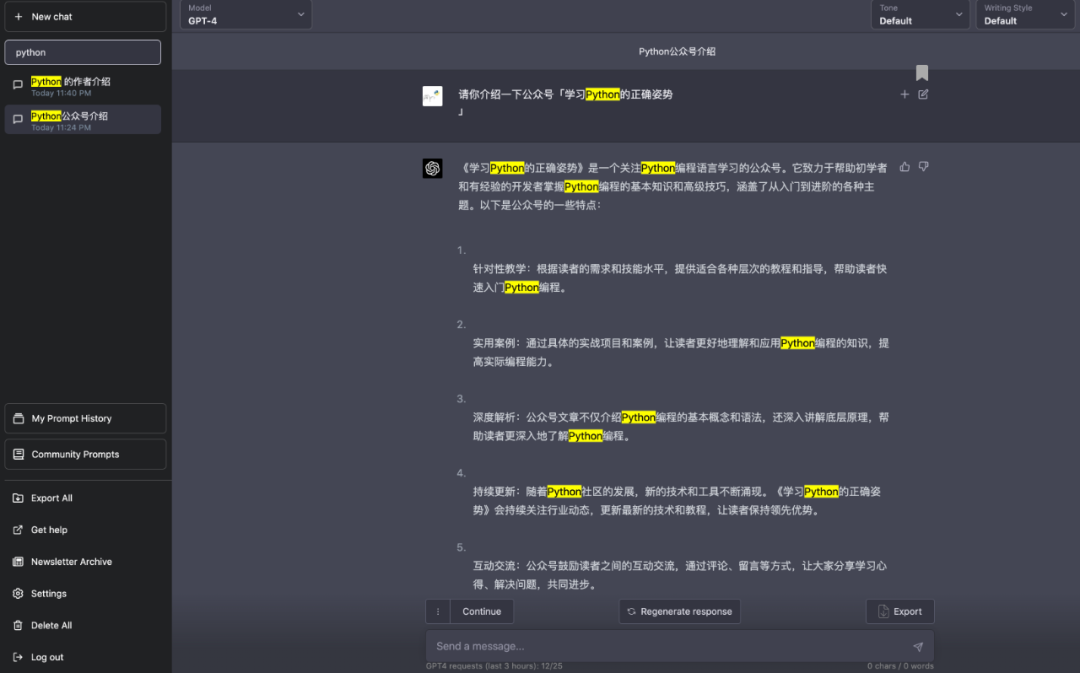Give the response a thumbs down
Screen dimensions: 1080x673
924,167
